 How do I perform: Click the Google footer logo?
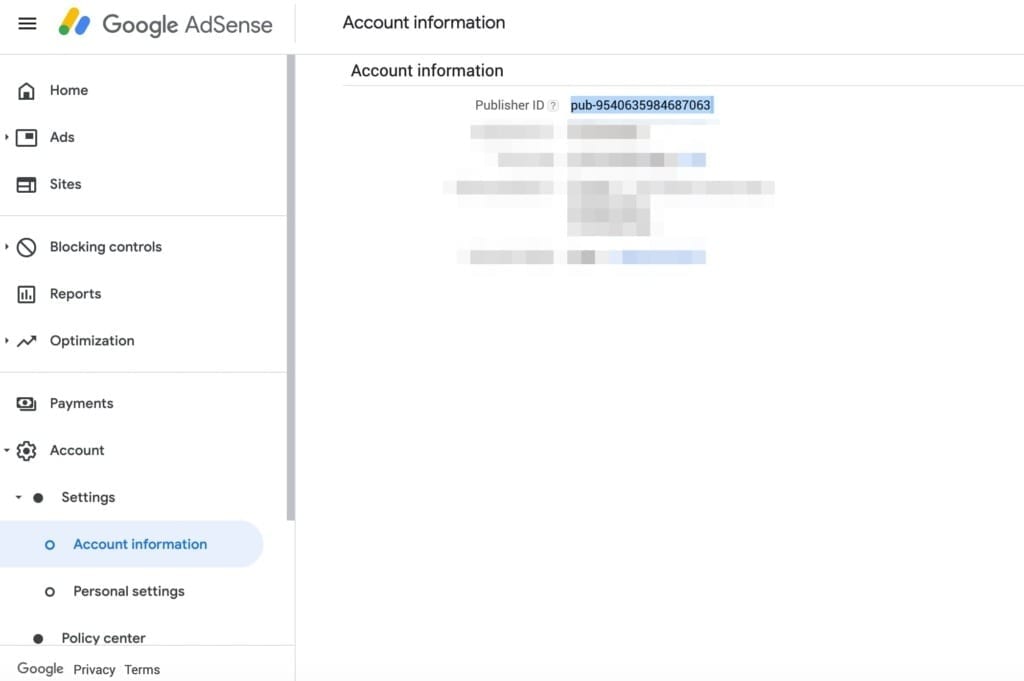[x=40, y=669]
